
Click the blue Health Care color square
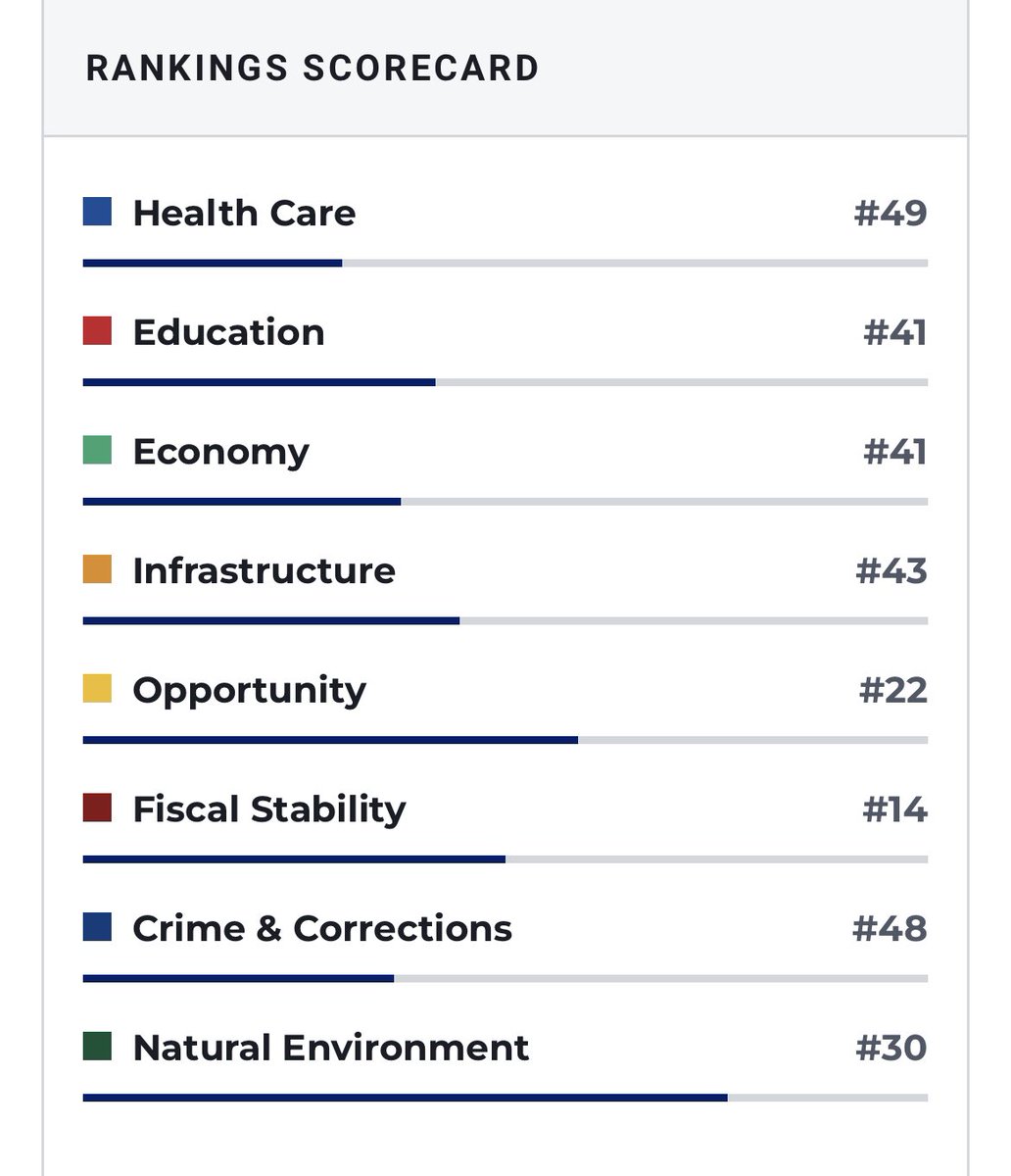[x=97, y=212]
